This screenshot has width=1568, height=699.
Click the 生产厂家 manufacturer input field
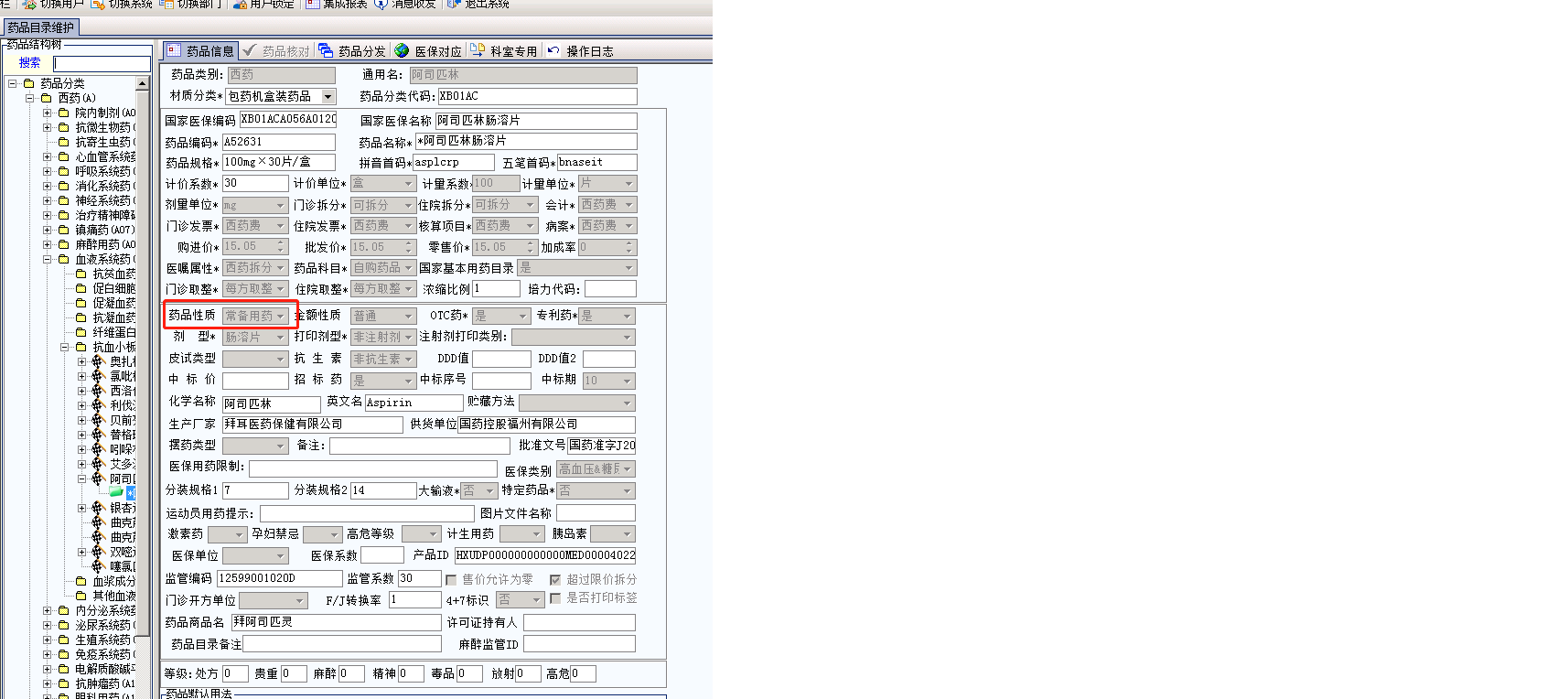tap(313, 425)
